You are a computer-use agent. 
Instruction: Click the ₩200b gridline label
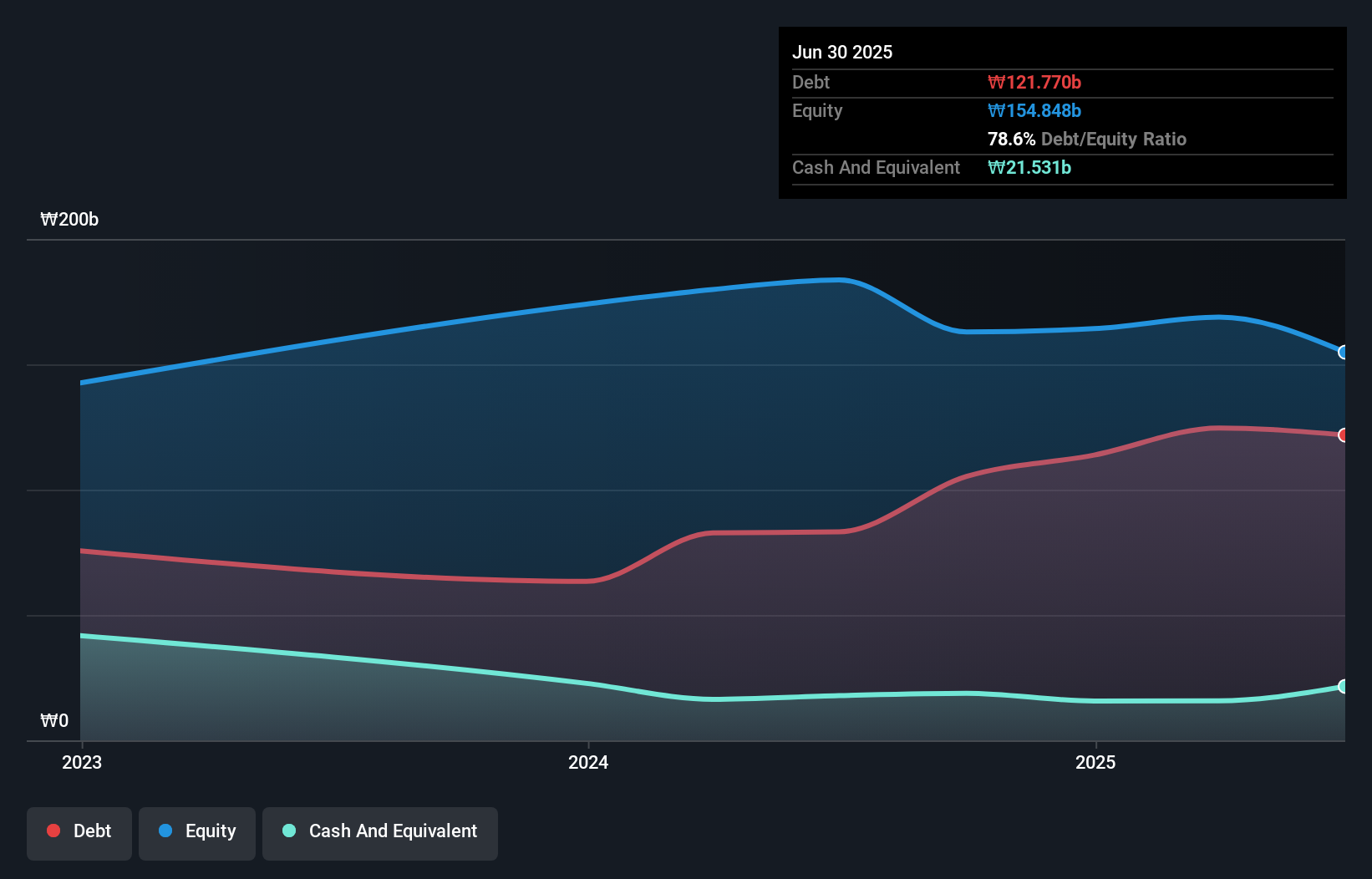(70, 220)
